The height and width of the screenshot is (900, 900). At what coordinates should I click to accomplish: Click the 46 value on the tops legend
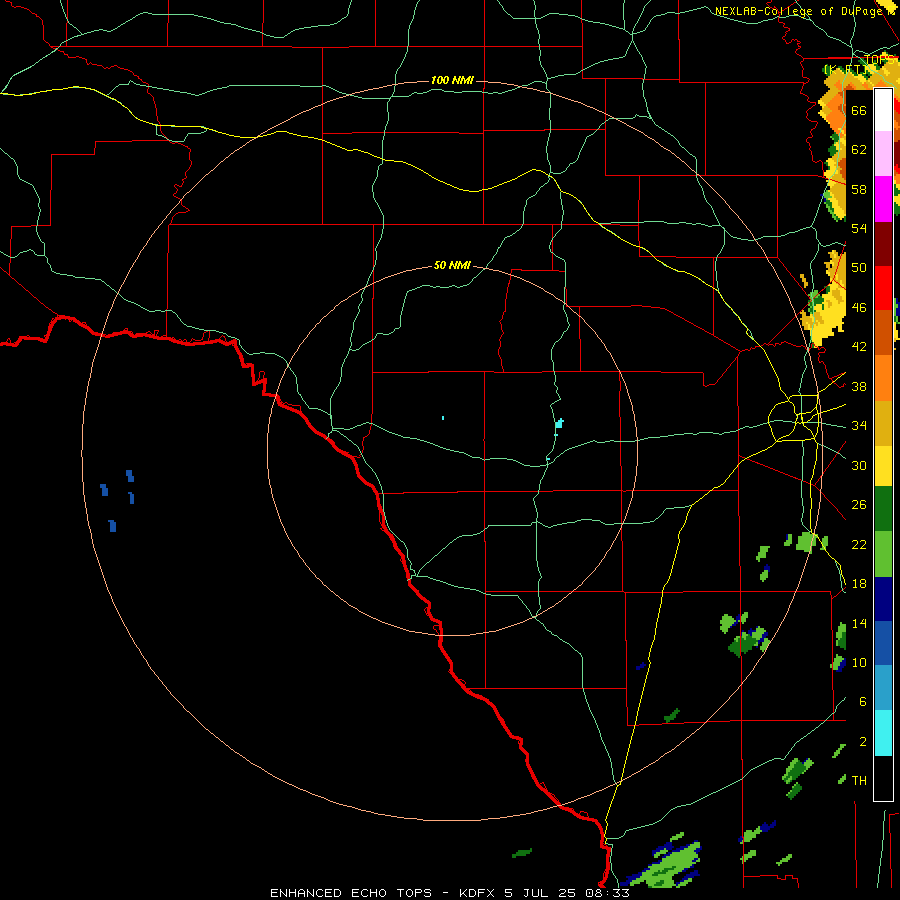[x=859, y=308]
